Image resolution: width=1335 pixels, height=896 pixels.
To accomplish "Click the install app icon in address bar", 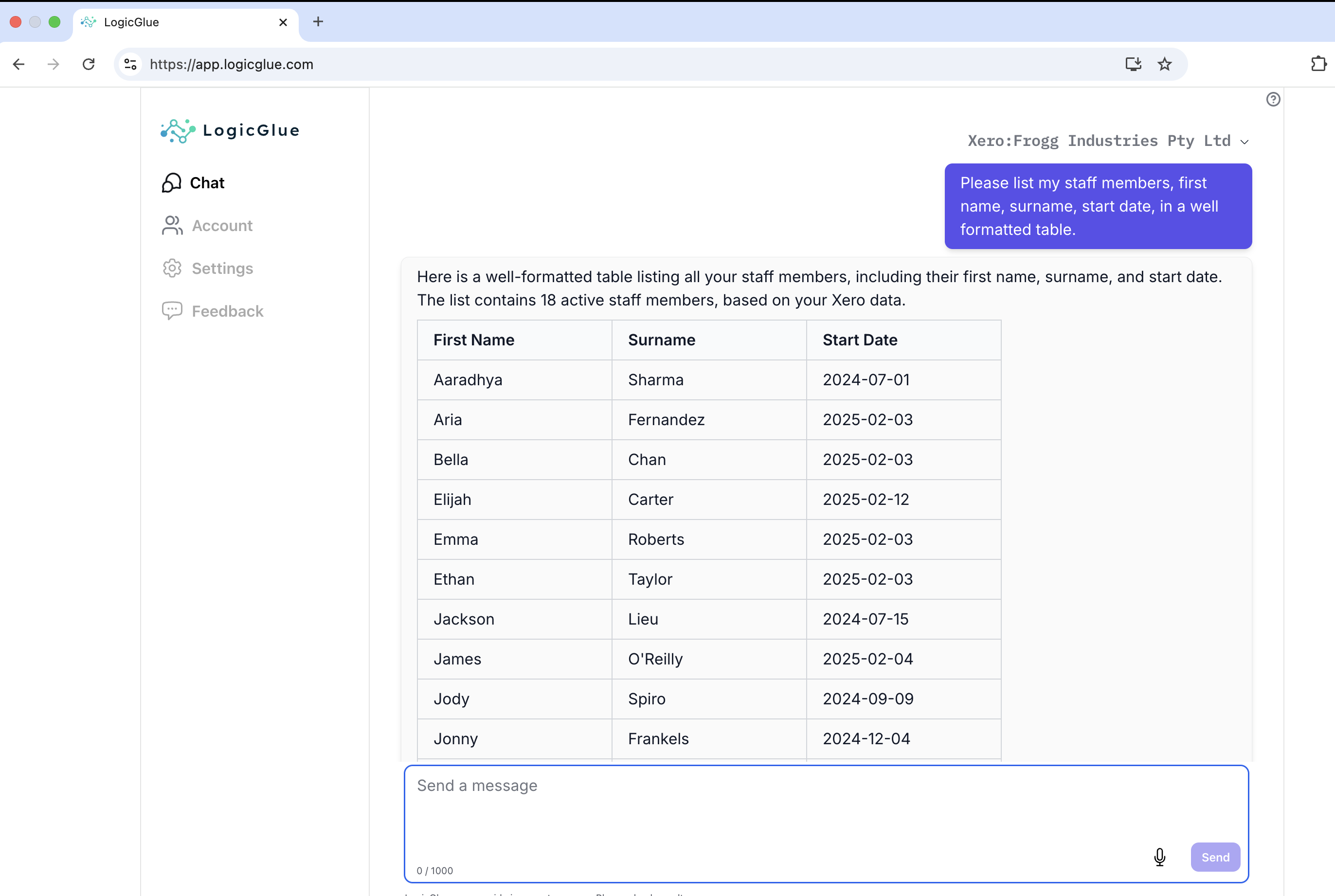I will pyautogui.click(x=1133, y=64).
